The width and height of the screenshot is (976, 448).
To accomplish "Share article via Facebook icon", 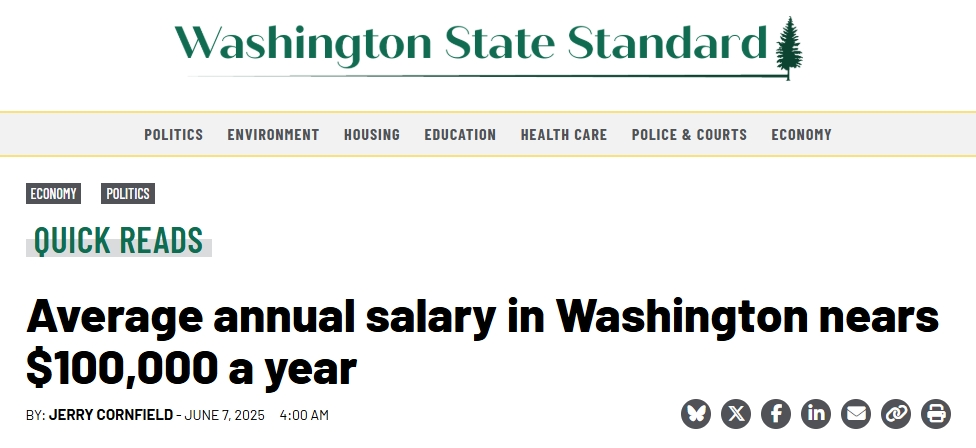I will 776,414.
